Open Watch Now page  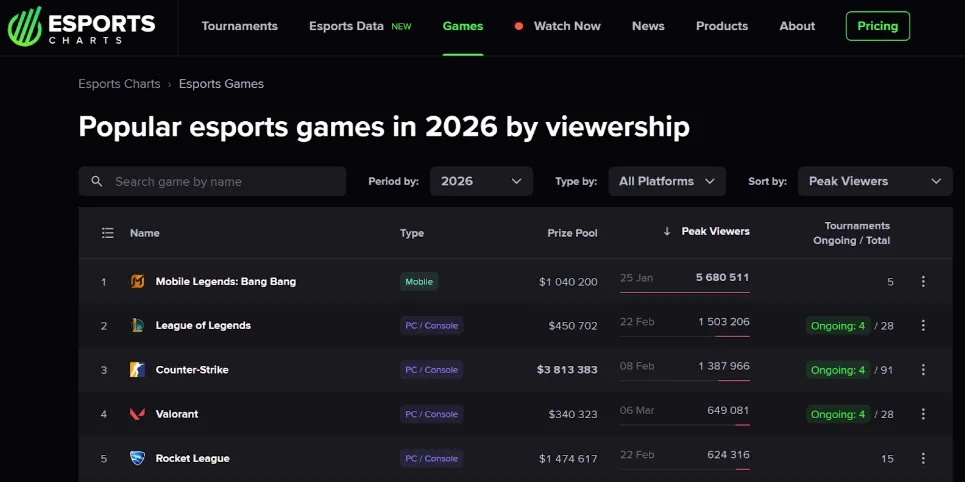567,26
